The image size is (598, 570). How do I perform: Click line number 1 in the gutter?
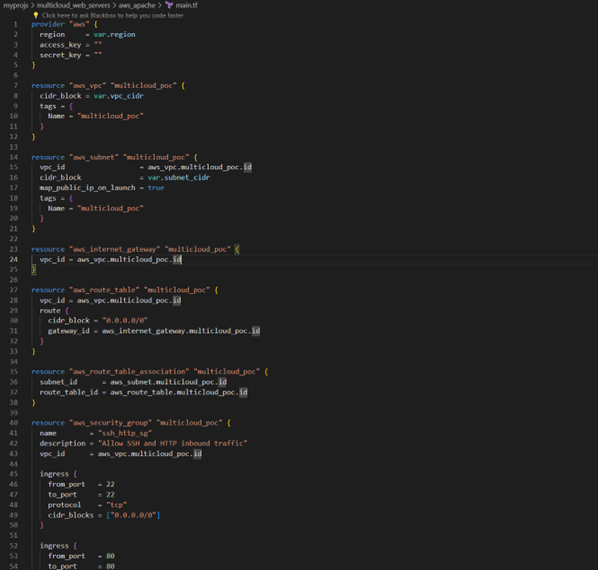coord(16,24)
